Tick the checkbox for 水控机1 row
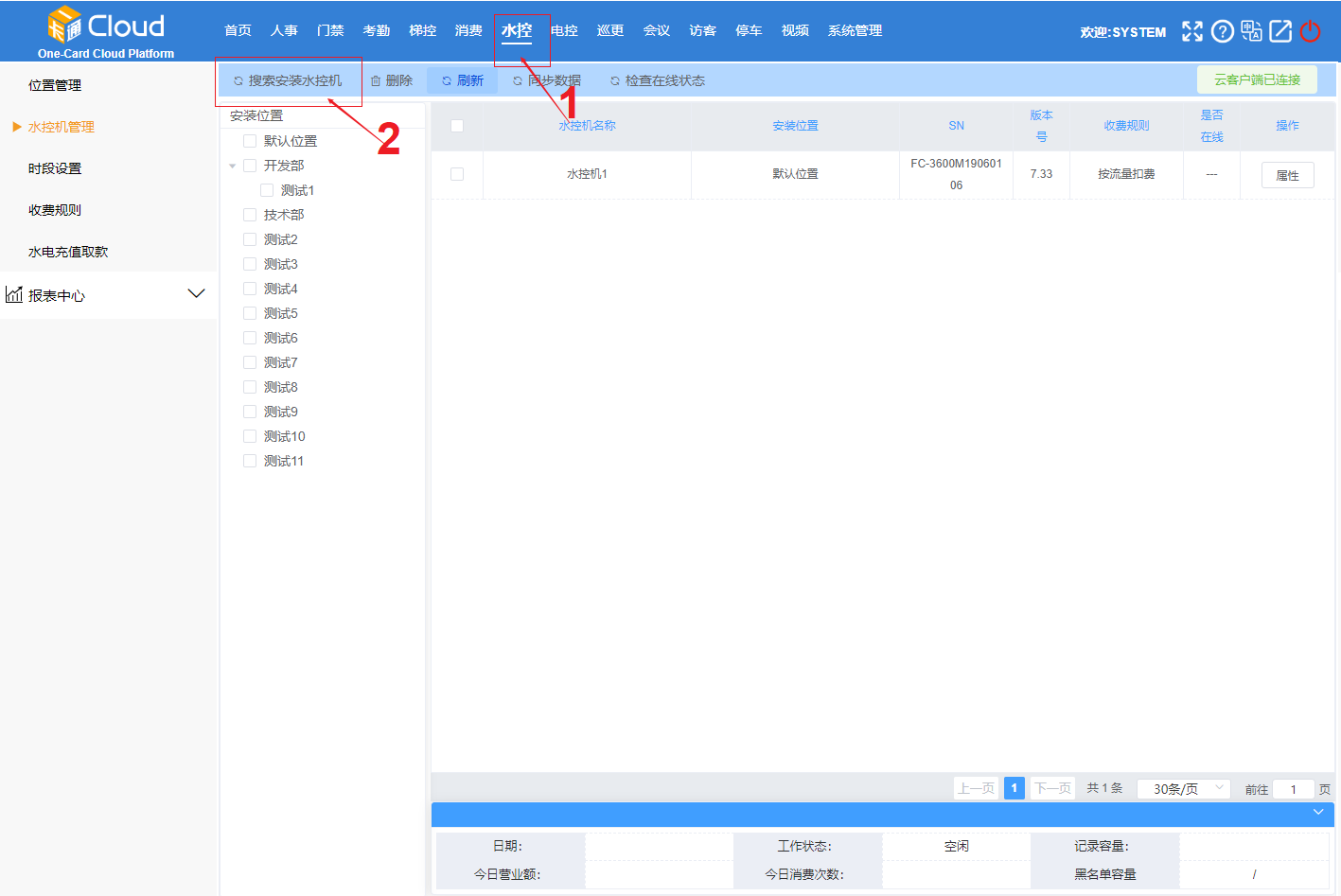 click(457, 174)
